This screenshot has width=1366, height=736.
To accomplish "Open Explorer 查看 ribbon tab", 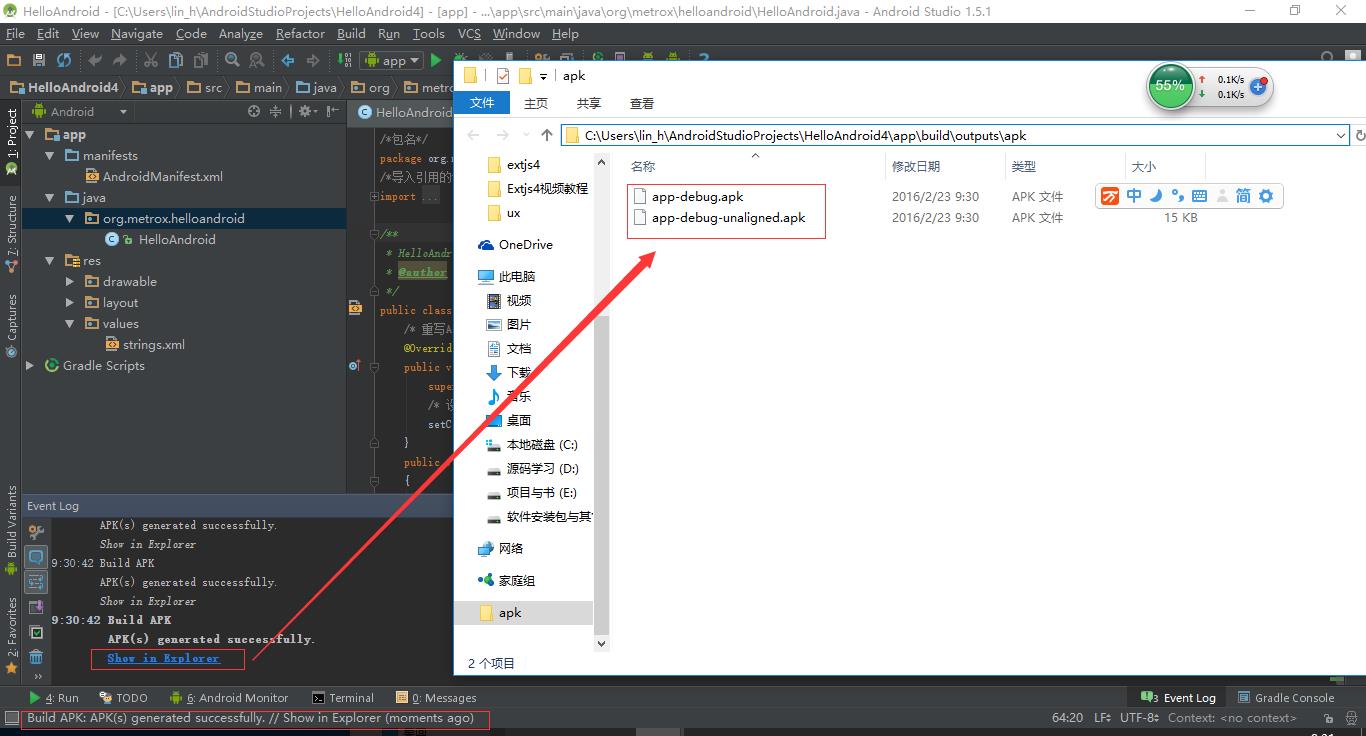I will (642, 103).
